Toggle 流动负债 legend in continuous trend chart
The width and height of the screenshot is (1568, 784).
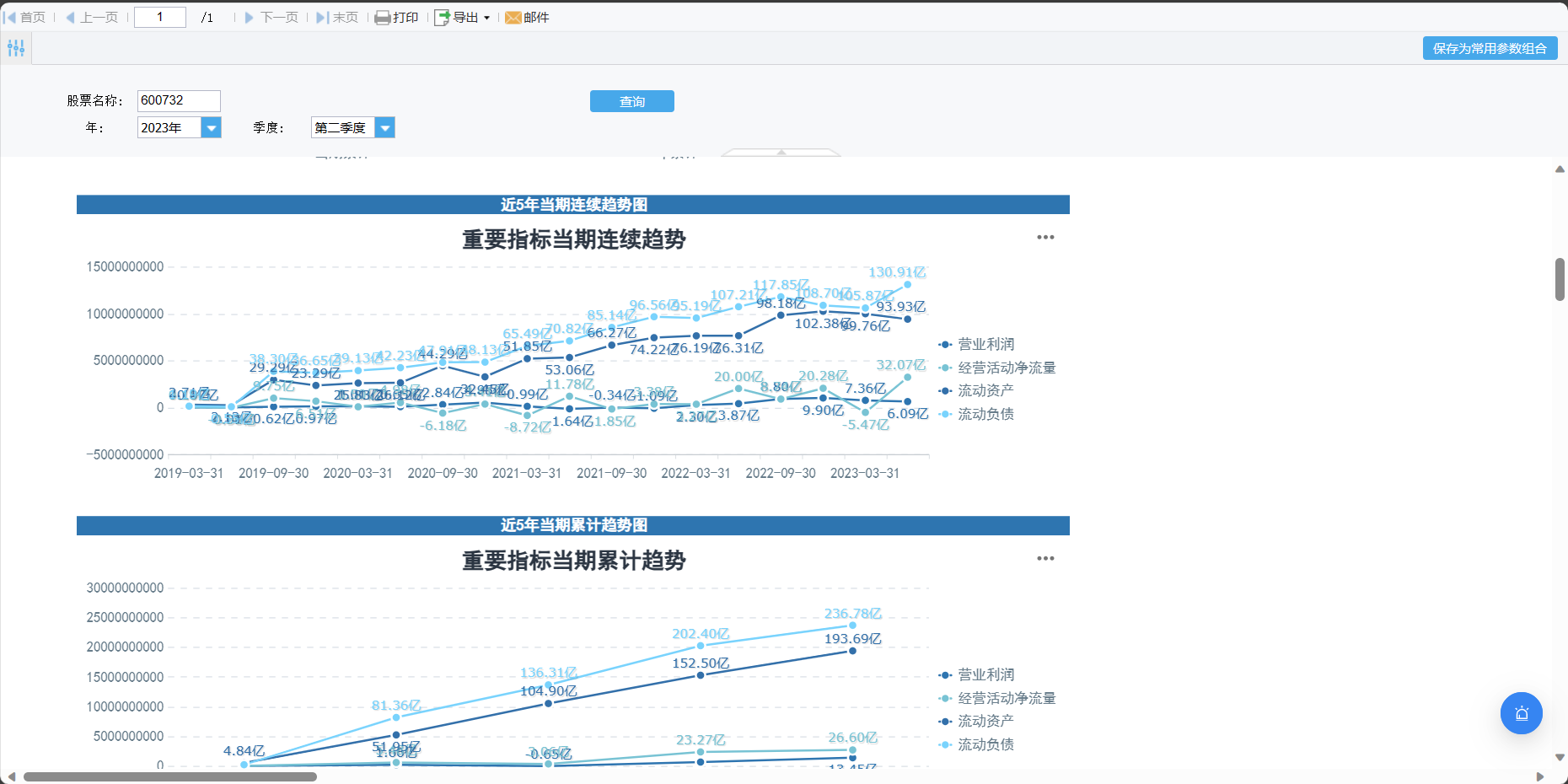976,414
